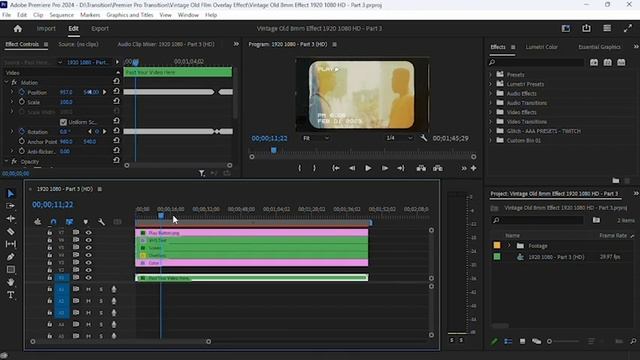Toggle Uniform Scale checkbox
This screenshot has height=360, width=640.
(63, 122)
